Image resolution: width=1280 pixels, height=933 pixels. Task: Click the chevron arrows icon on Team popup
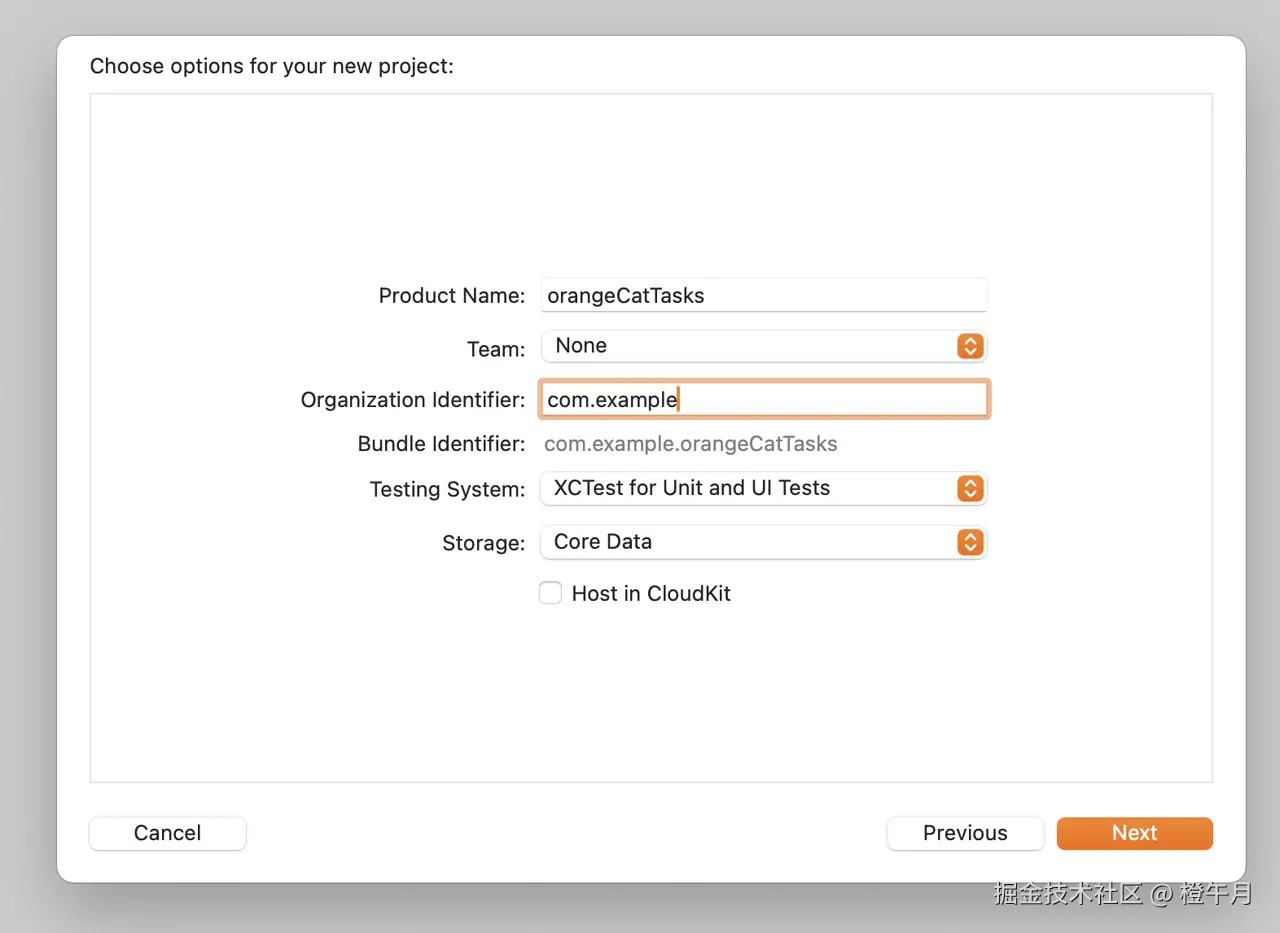(970, 346)
